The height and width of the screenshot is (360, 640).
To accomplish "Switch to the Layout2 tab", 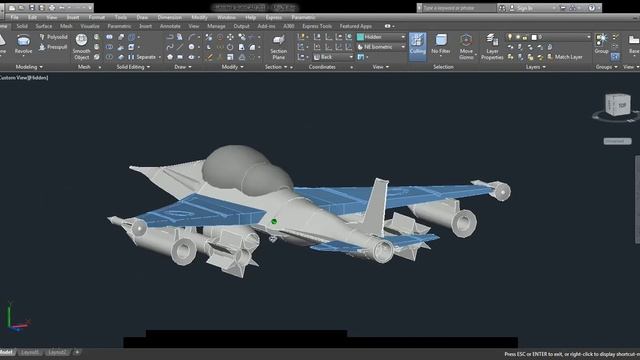I will click(x=57, y=352).
